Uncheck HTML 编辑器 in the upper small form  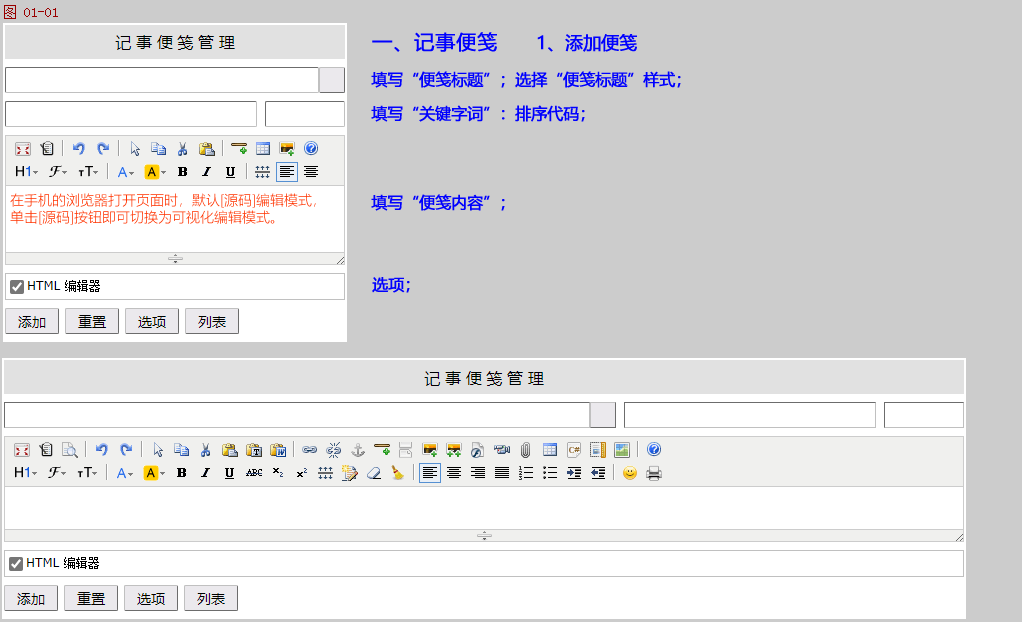(x=16, y=287)
